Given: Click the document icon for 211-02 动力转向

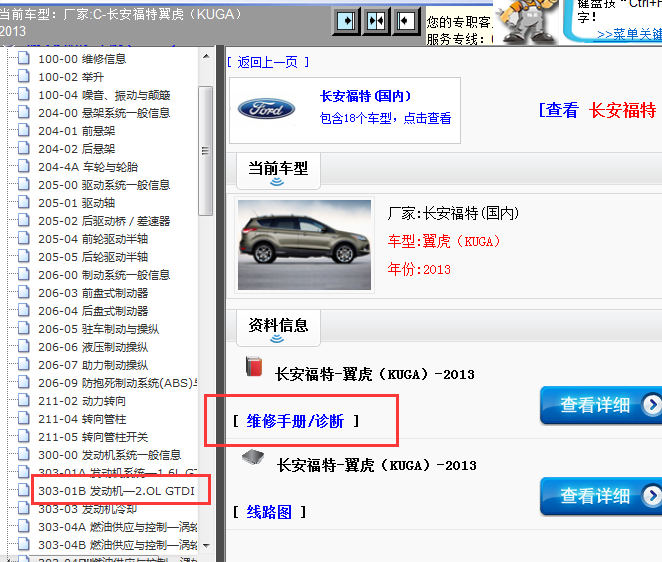Looking at the screenshot, I should 24,400.
